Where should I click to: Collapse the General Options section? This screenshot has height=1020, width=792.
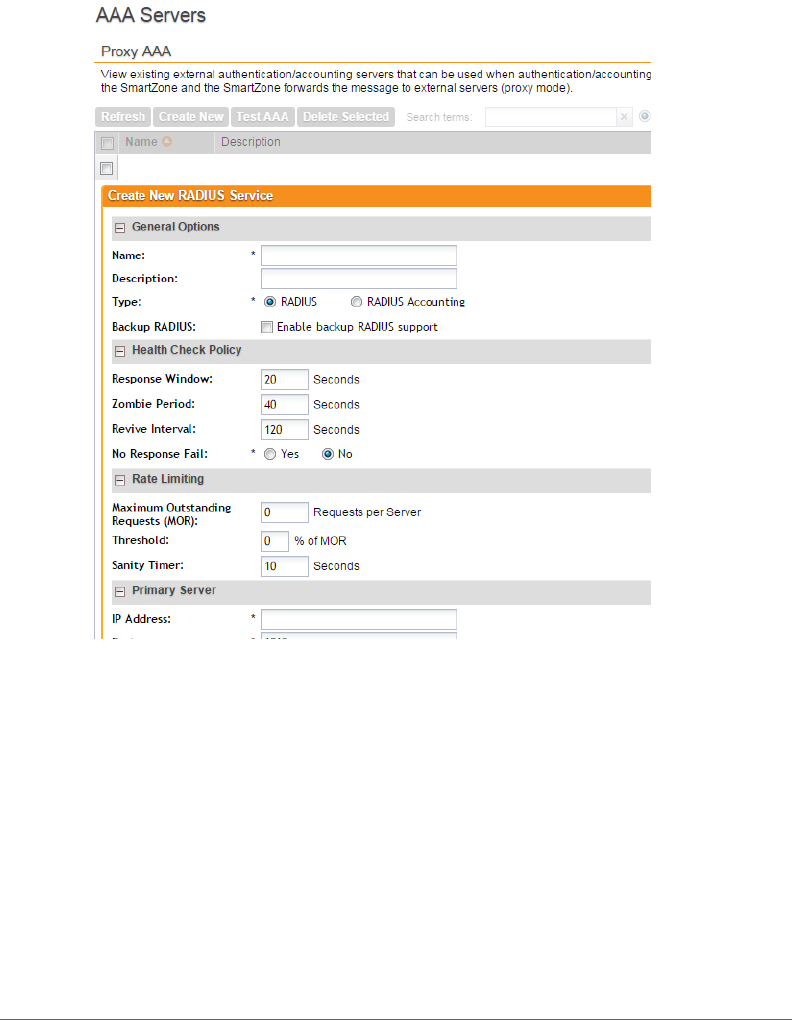pos(120,228)
